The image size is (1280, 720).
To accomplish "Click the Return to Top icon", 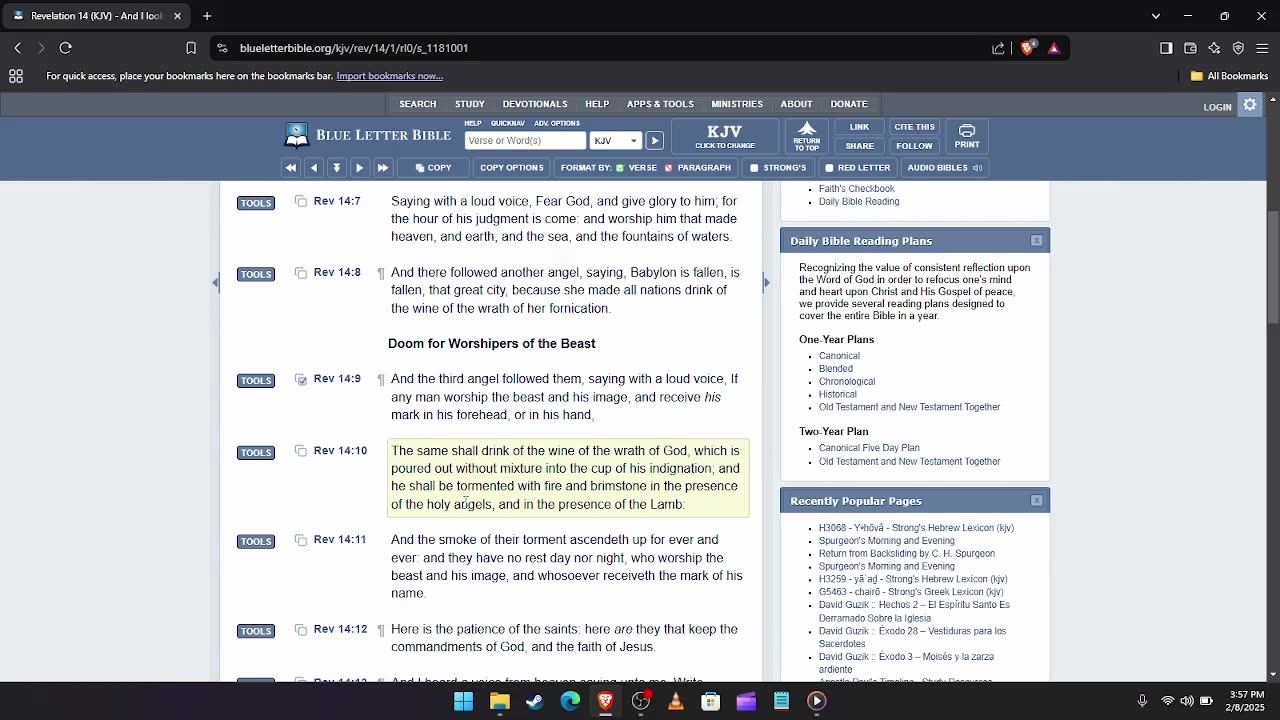I will [x=807, y=136].
